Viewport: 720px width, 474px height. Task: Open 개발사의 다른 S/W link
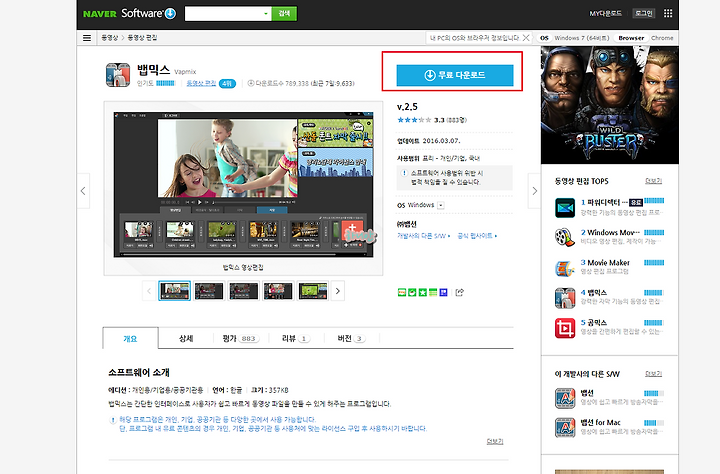click(x=423, y=236)
